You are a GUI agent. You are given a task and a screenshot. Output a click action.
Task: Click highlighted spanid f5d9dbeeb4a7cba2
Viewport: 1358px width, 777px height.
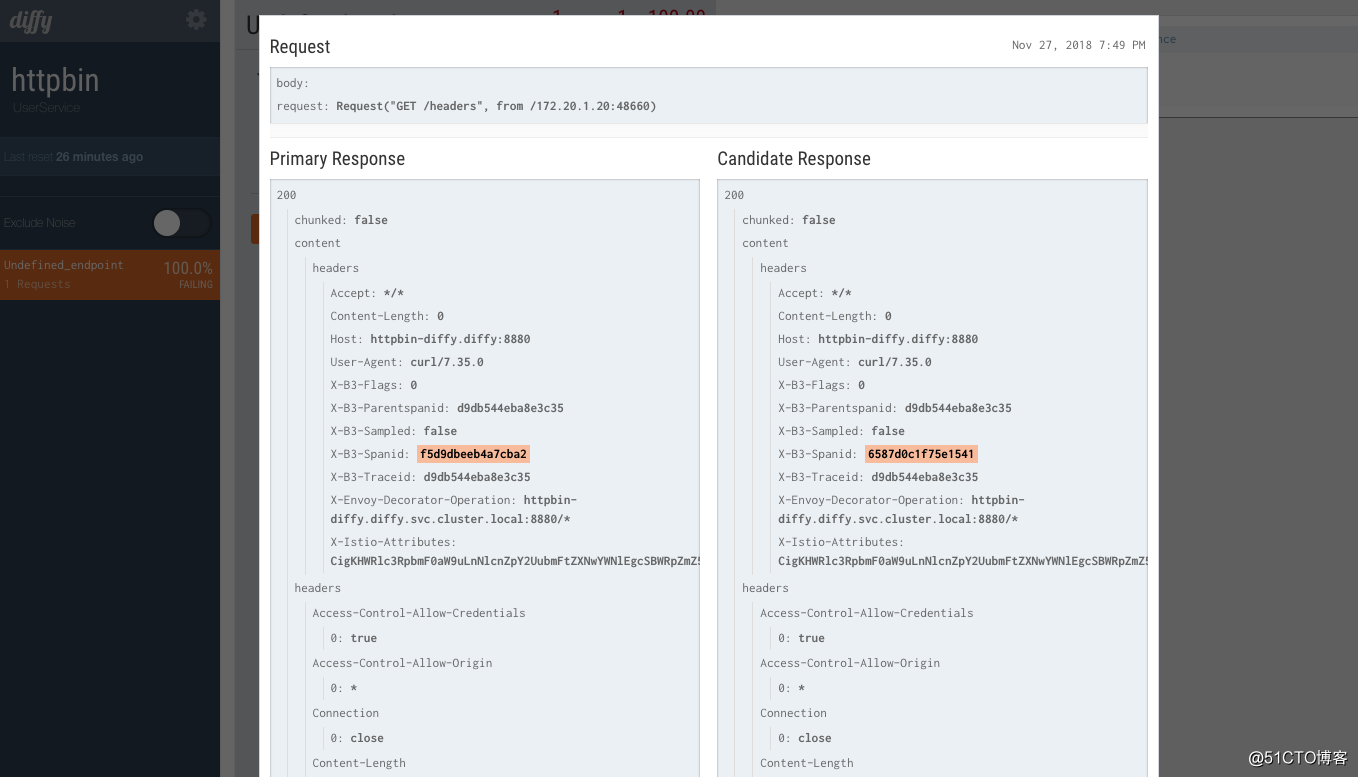(x=473, y=454)
